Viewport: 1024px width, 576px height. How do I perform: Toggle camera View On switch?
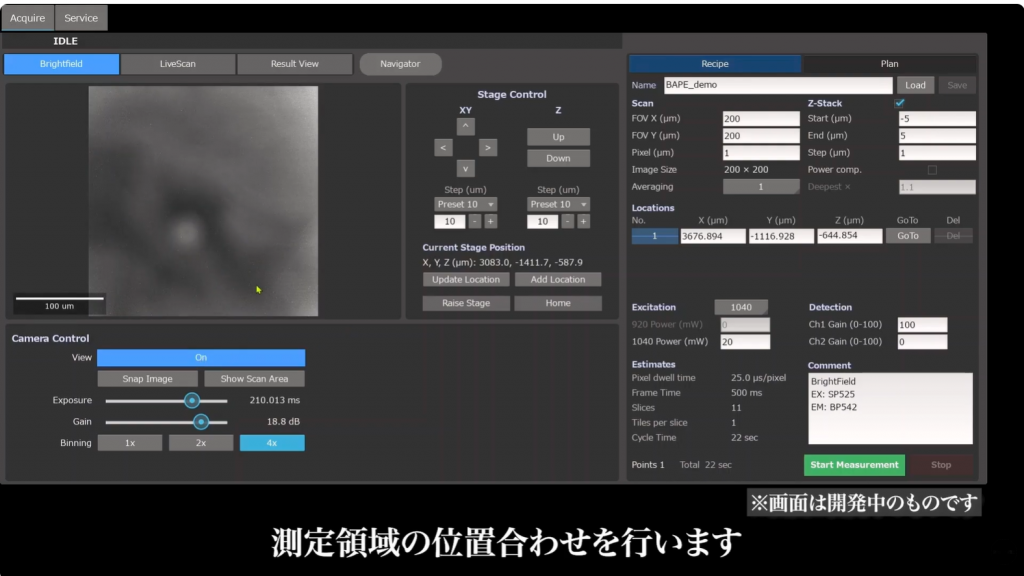coord(201,358)
